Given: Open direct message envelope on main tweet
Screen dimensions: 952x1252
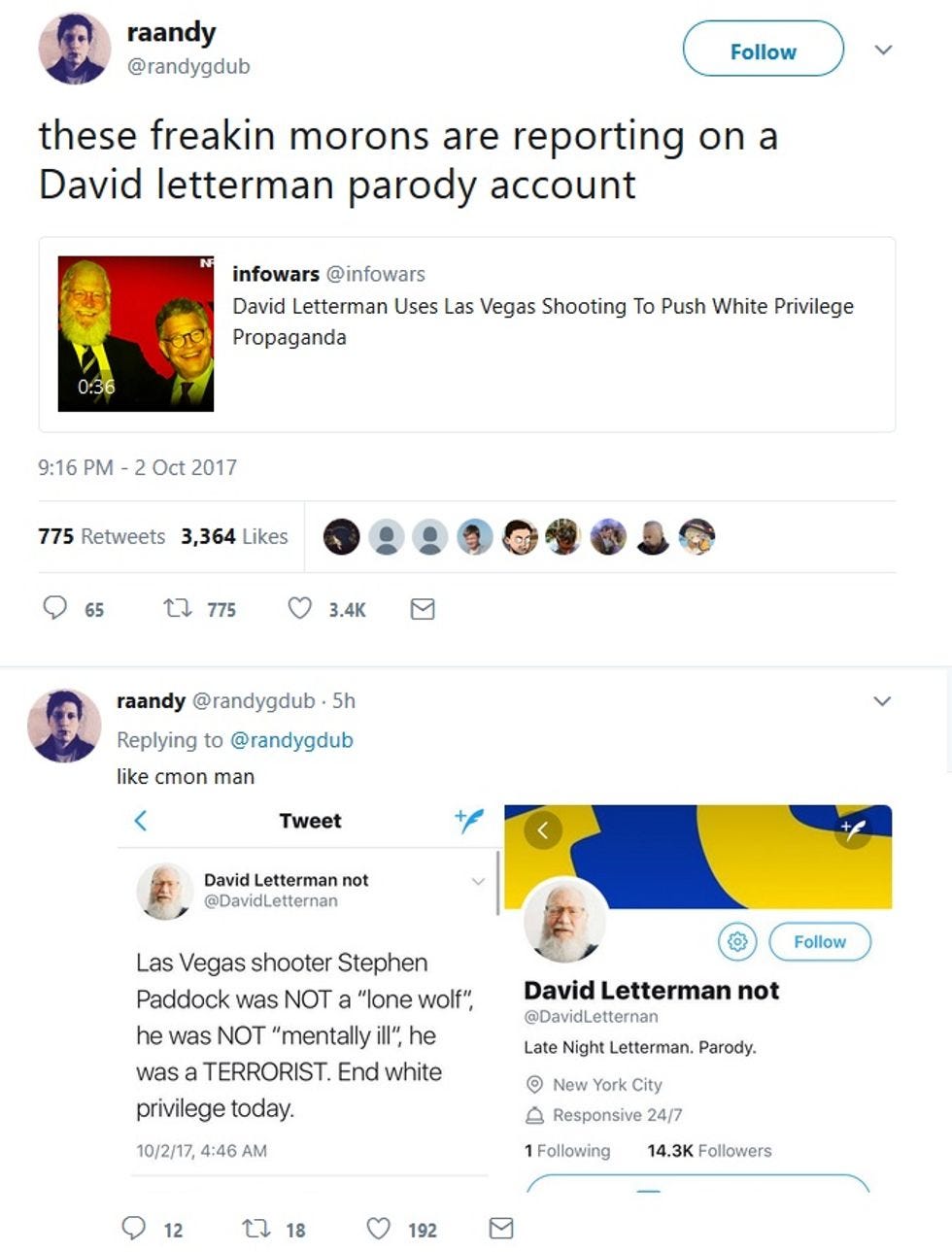Looking at the screenshot, I should coord(423,609).
